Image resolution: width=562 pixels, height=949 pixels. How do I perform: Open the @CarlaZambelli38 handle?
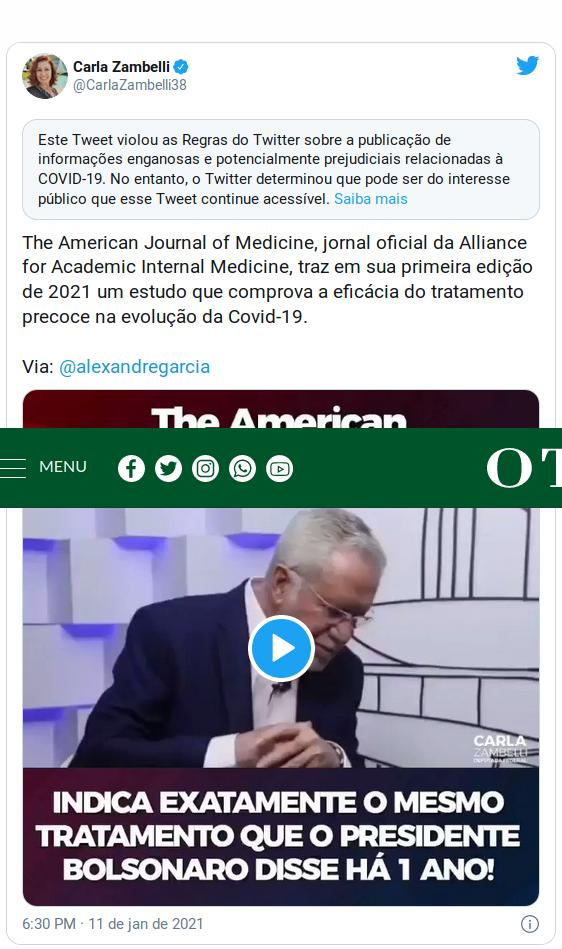pos(129,85)
